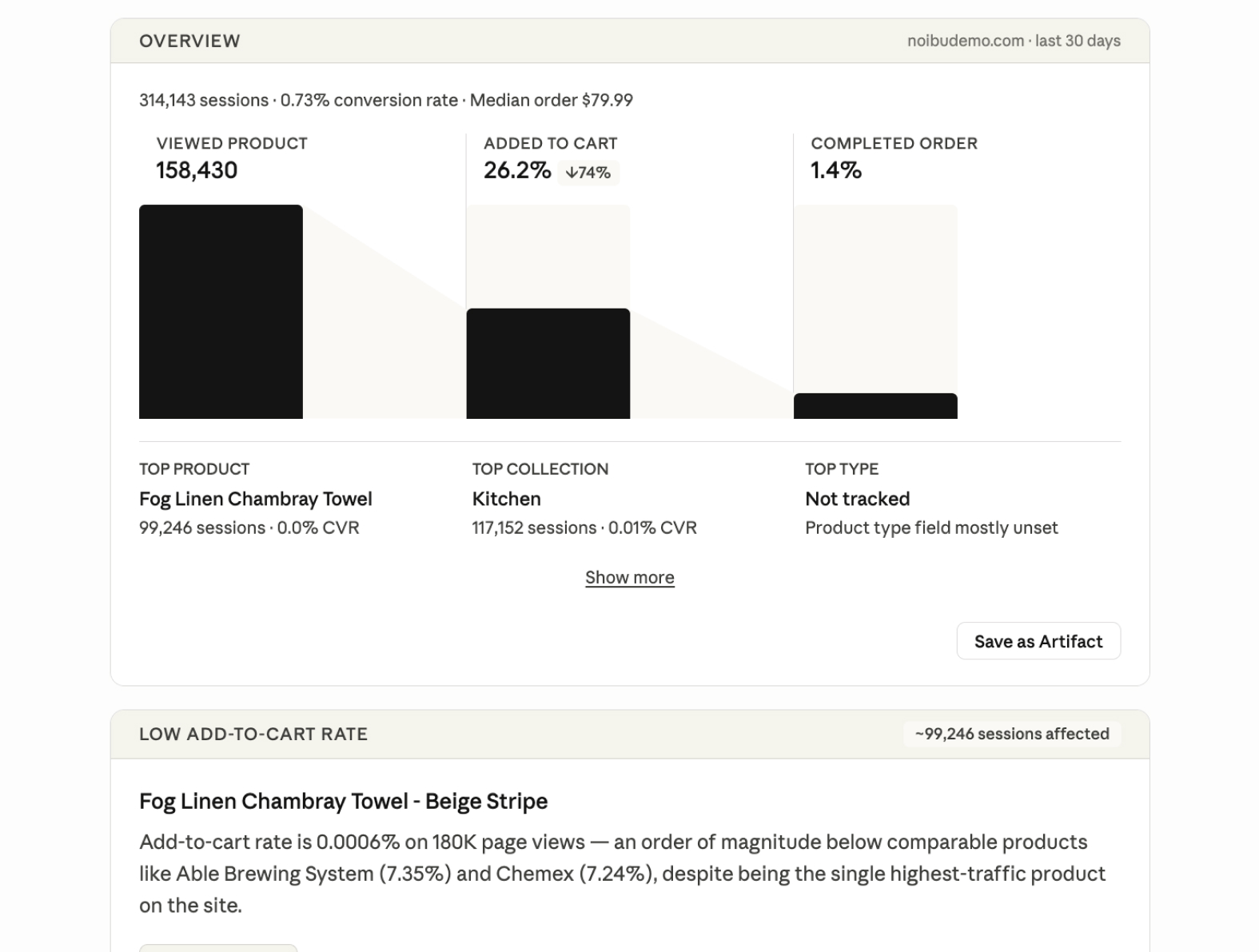Viewport: 1259px width, 952px height.
Task: Select the Viewed Product funnel bar
Action: pos(221,312)
